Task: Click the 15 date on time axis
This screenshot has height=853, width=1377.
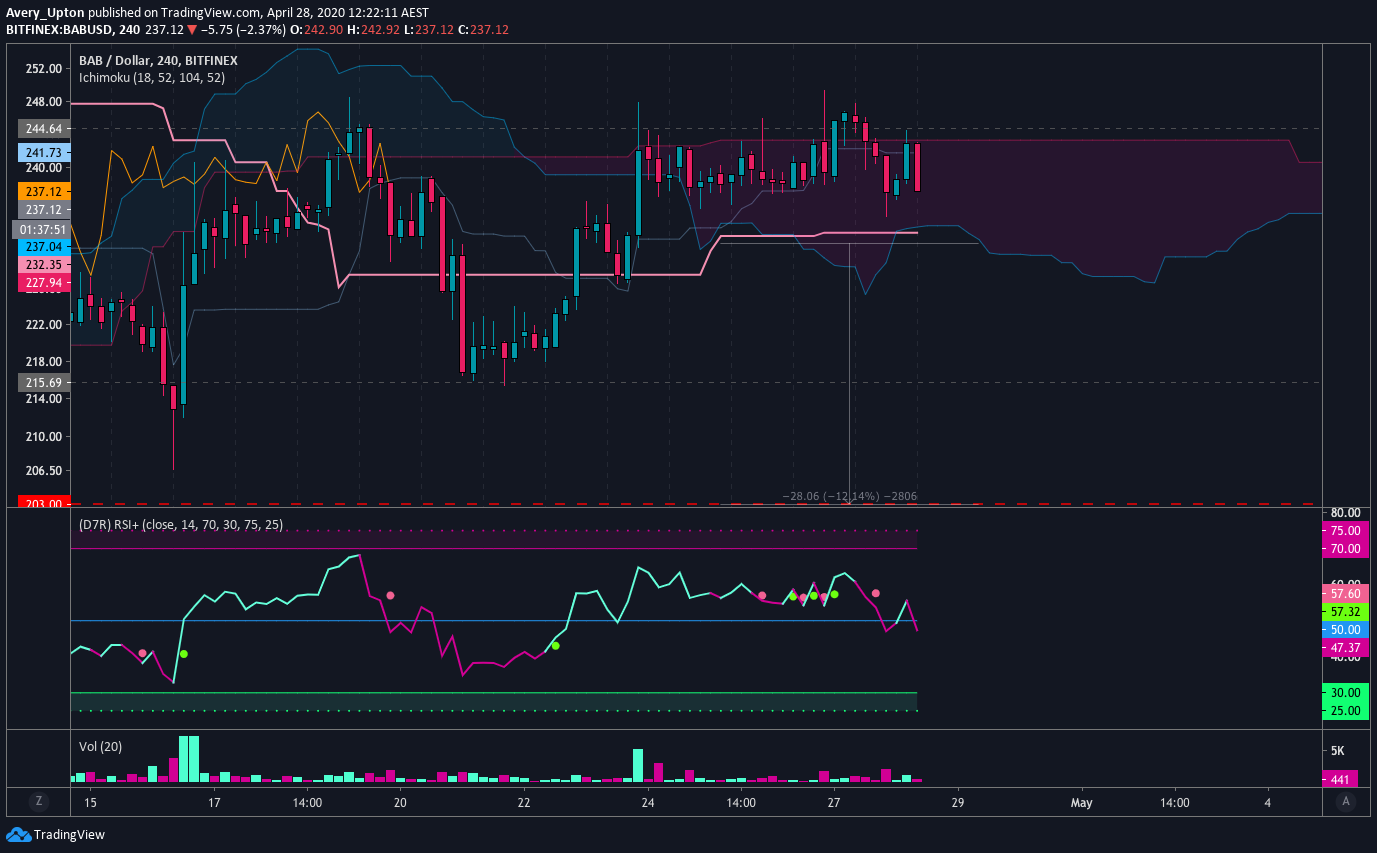Action: pyautogui.click(x=90, y=802)
